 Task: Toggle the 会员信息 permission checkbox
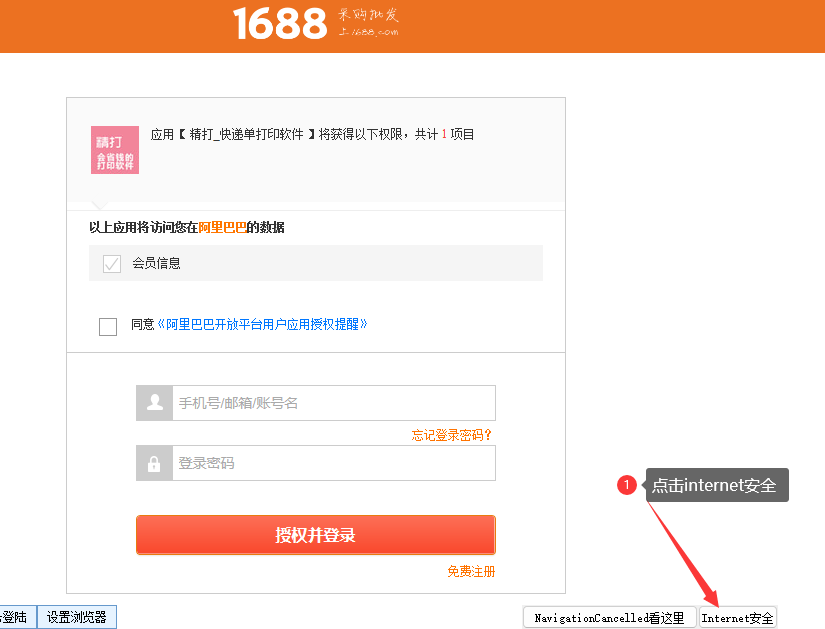pyautogui.click(x=112, y=264)
